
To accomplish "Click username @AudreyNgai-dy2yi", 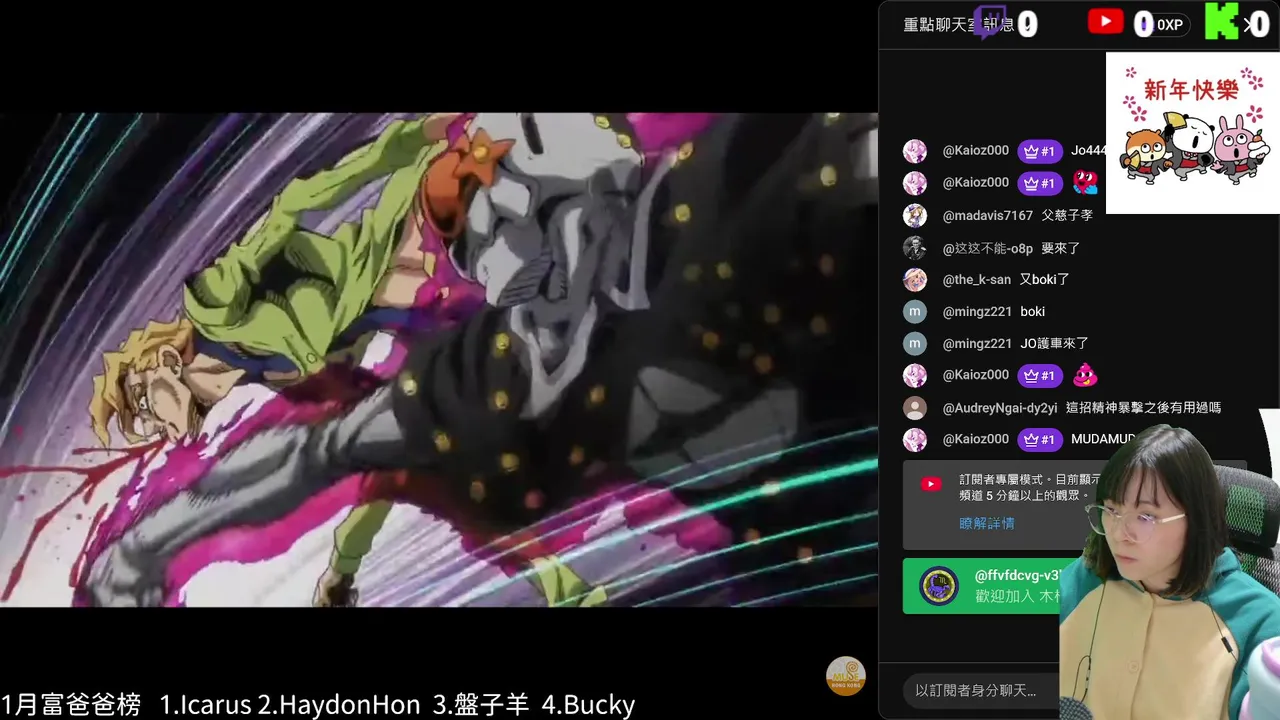I will 999,408.
